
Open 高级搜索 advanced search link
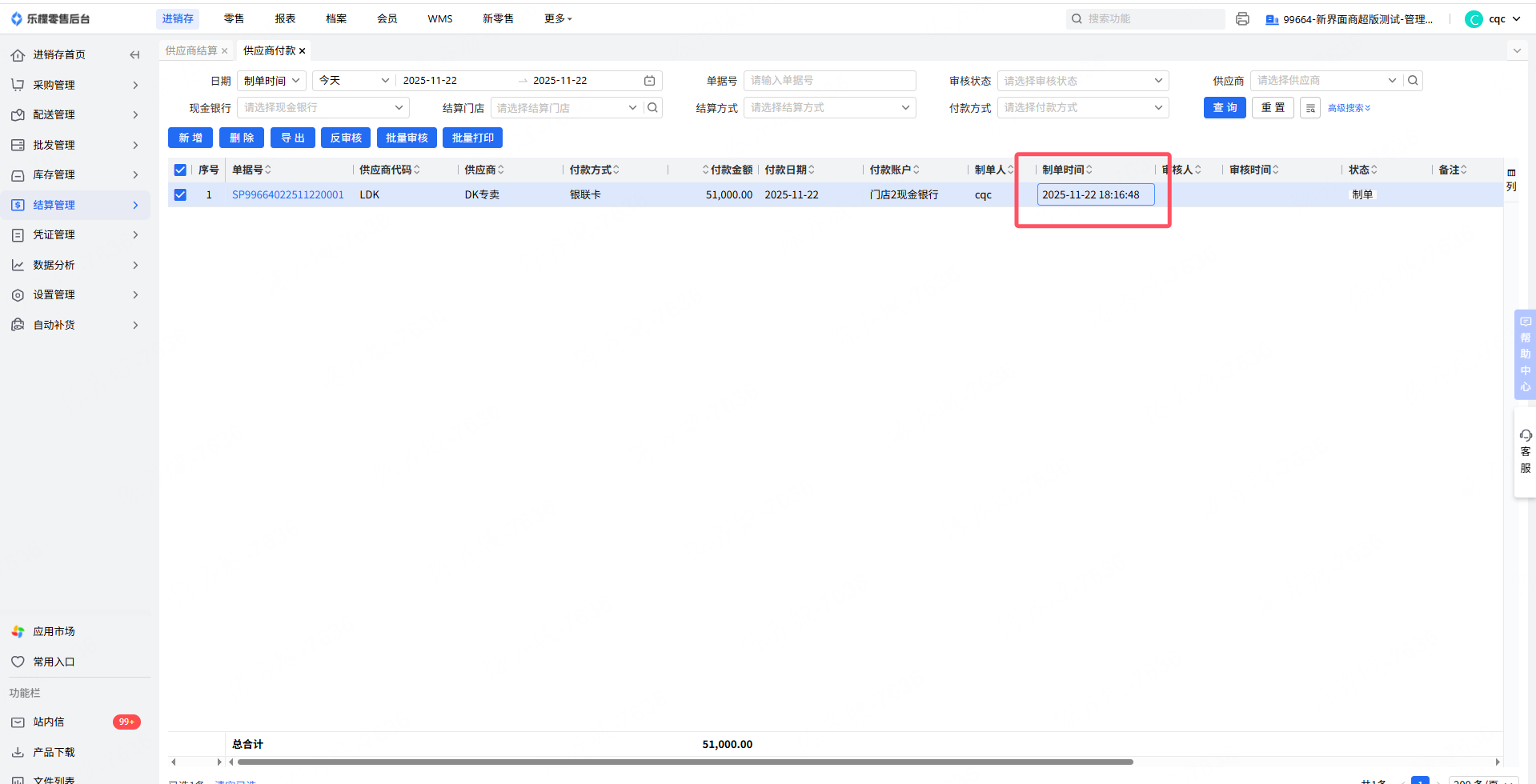[1350, 108]
